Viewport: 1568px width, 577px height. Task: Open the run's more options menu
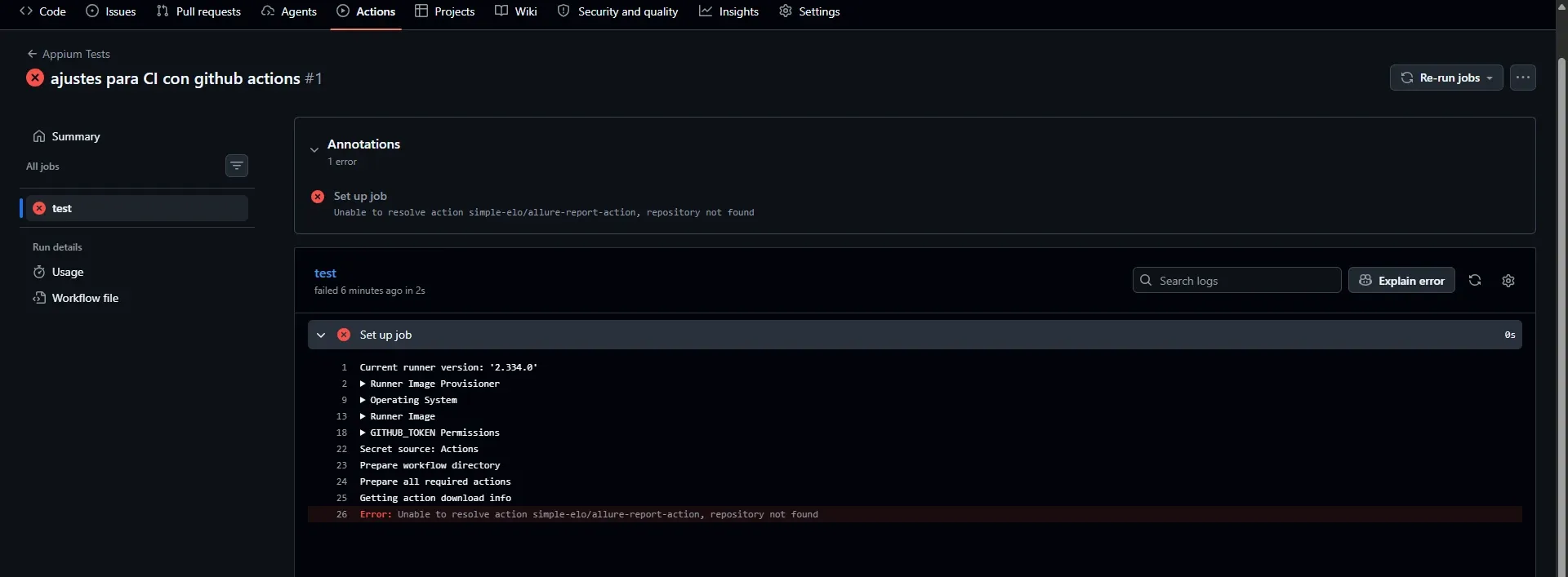pos(1522,78)
